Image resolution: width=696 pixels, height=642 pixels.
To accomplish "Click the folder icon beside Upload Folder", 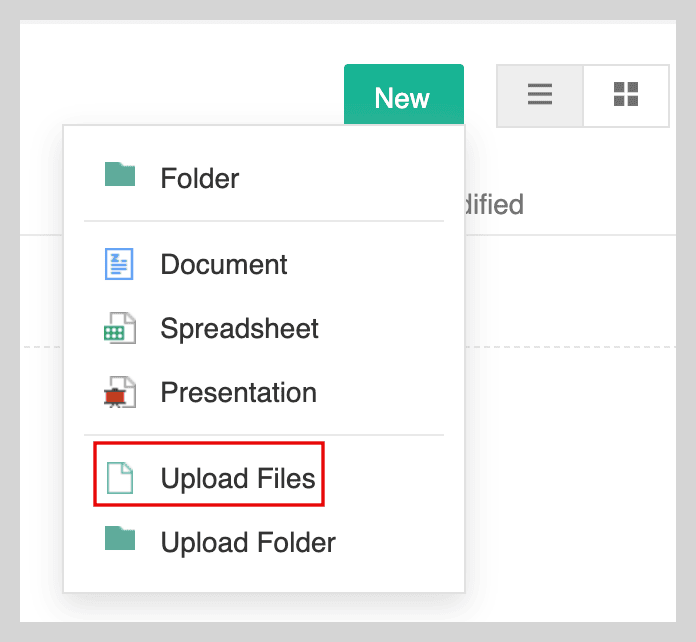I will point(119,540).
